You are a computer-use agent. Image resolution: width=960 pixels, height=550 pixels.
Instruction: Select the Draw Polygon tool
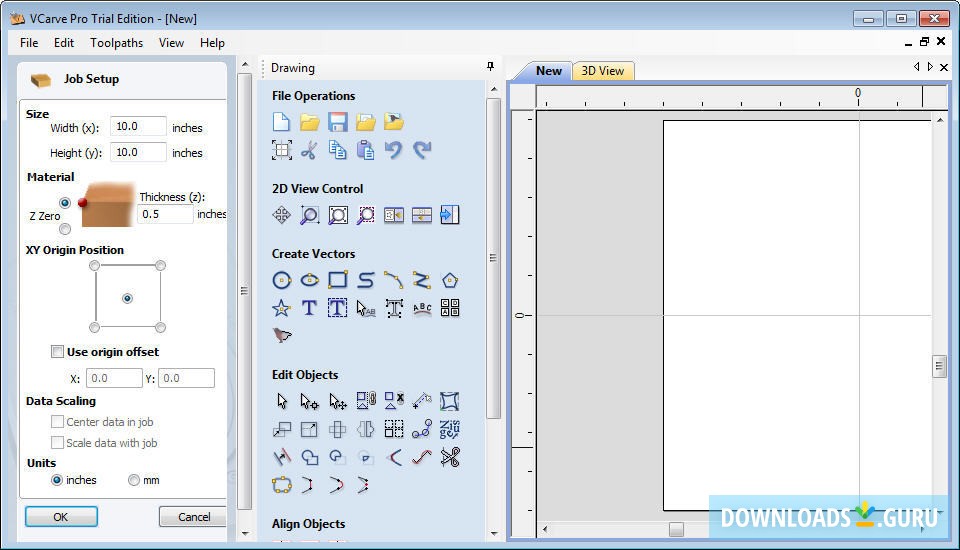click(450, 281)
